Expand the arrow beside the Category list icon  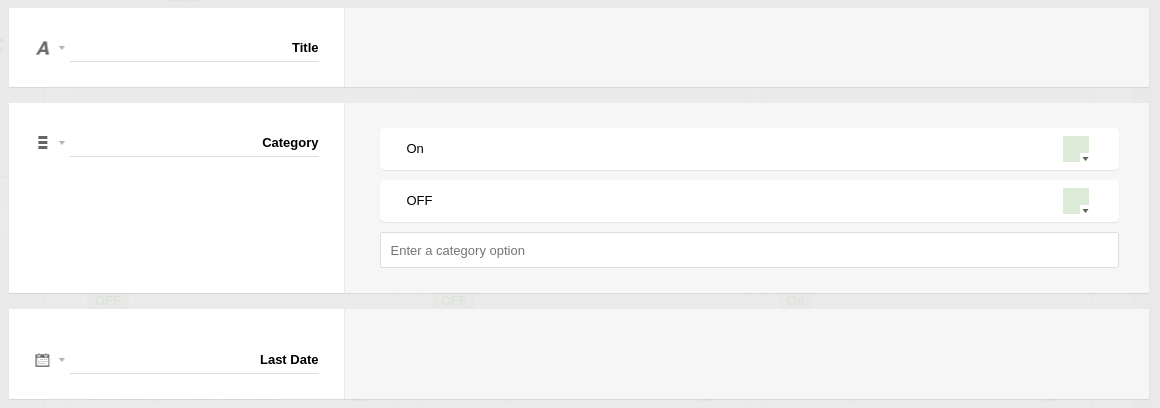[62, 143]
